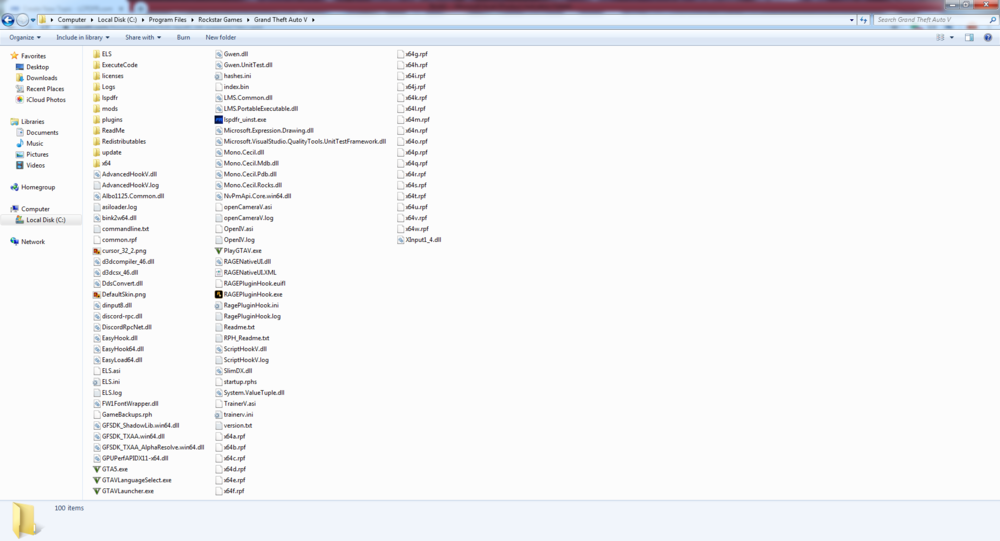Viewport: 1000px width, 541px height.
Task: Select the DefaultSkin.png image icon
Action: tap(97, 294)
